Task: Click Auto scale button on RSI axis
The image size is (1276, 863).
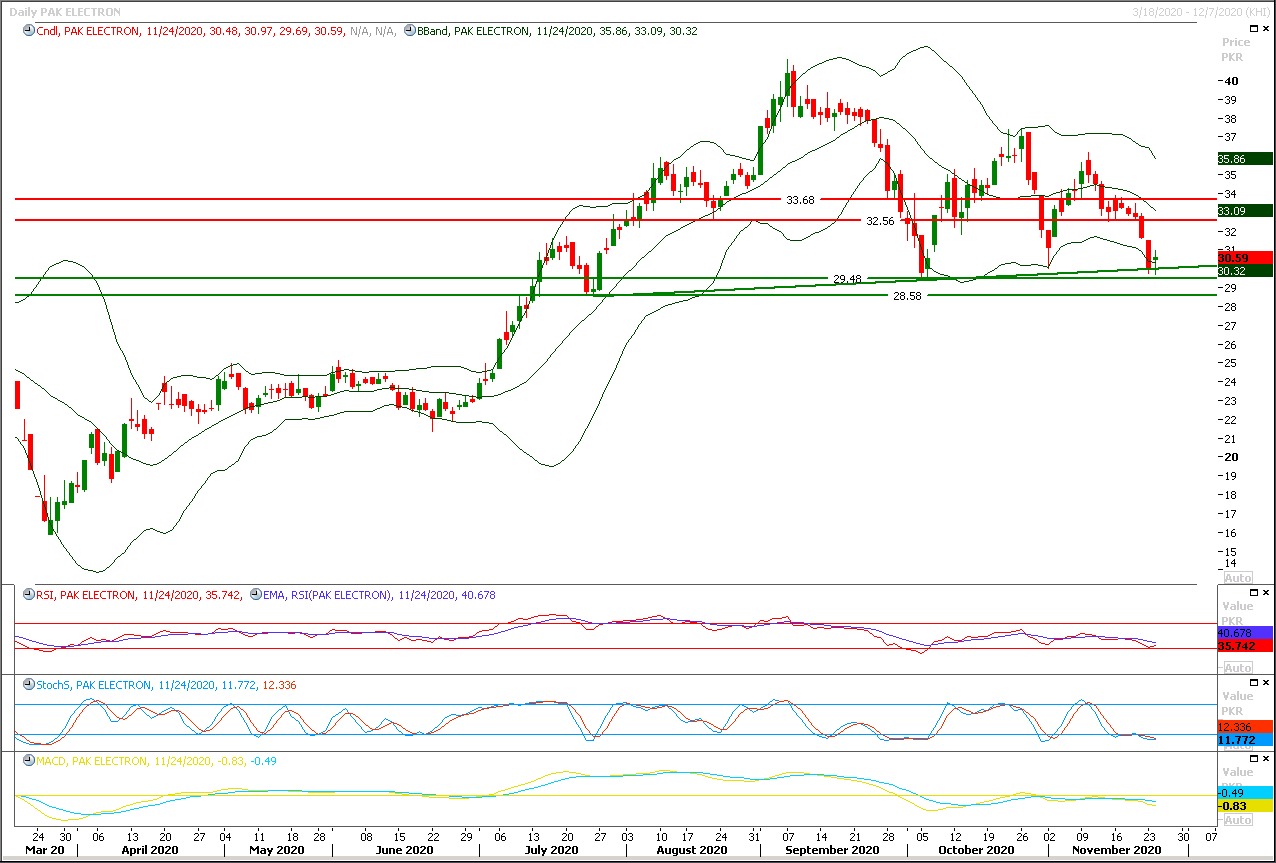Action: point(1238,668)
